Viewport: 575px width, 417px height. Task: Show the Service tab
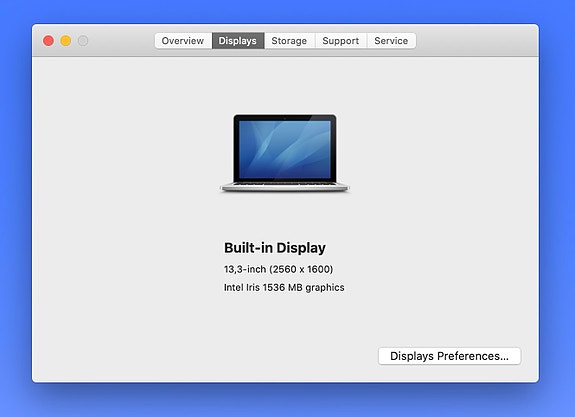(x=391, y=41)
